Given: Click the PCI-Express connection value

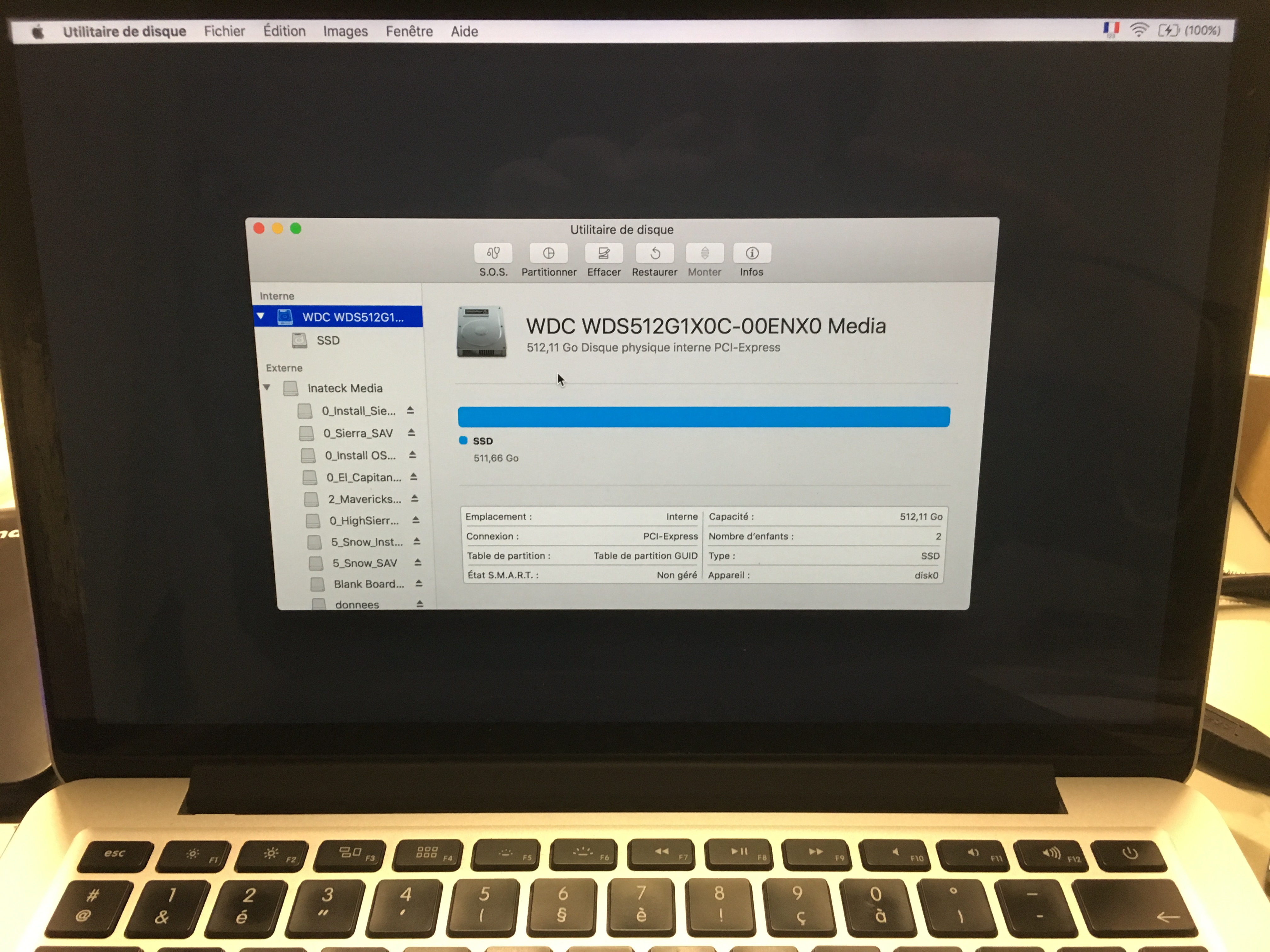Looking at the screenshot, I should click(670, 536).
